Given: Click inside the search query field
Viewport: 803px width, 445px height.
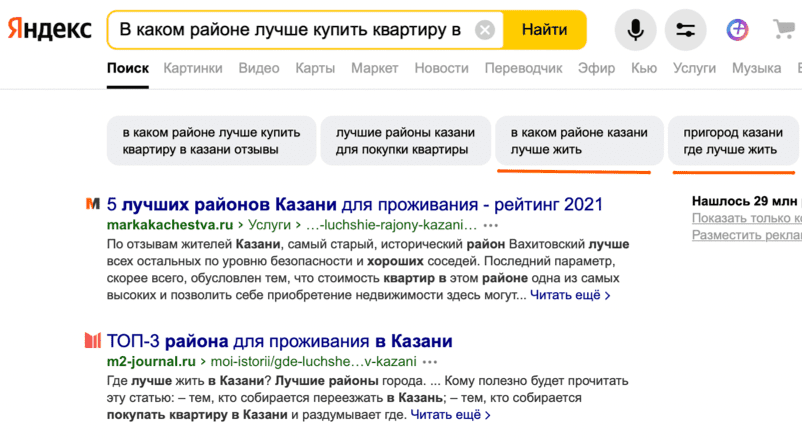Looking at the screenshot, I should [x=290, y=30].
